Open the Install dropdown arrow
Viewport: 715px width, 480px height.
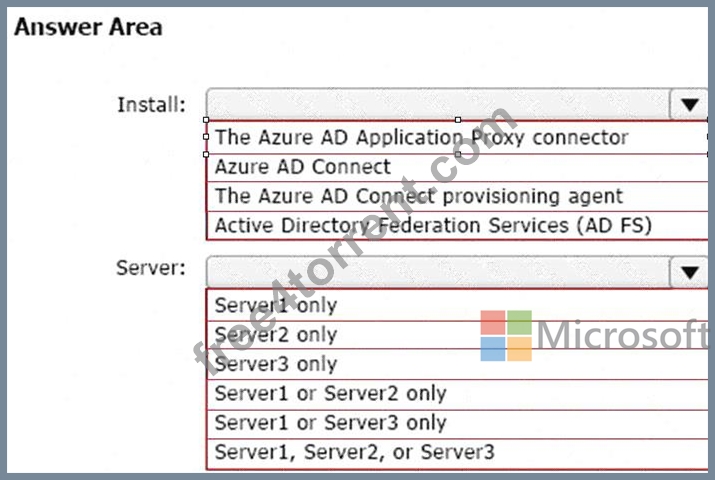click(689, 104)
